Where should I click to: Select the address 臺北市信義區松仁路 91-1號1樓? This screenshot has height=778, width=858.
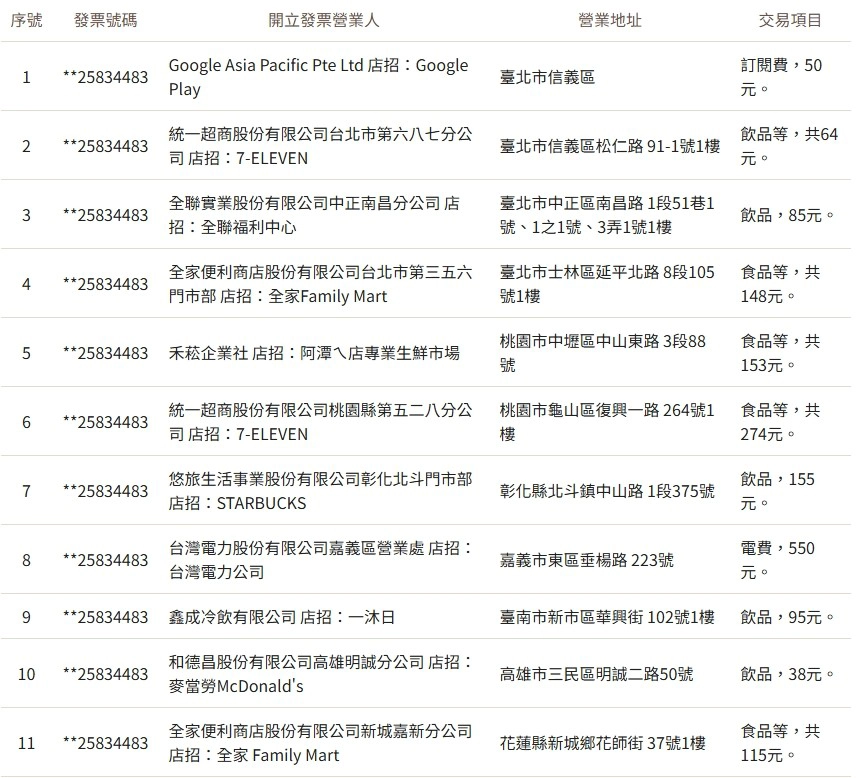tap(610, 146)
